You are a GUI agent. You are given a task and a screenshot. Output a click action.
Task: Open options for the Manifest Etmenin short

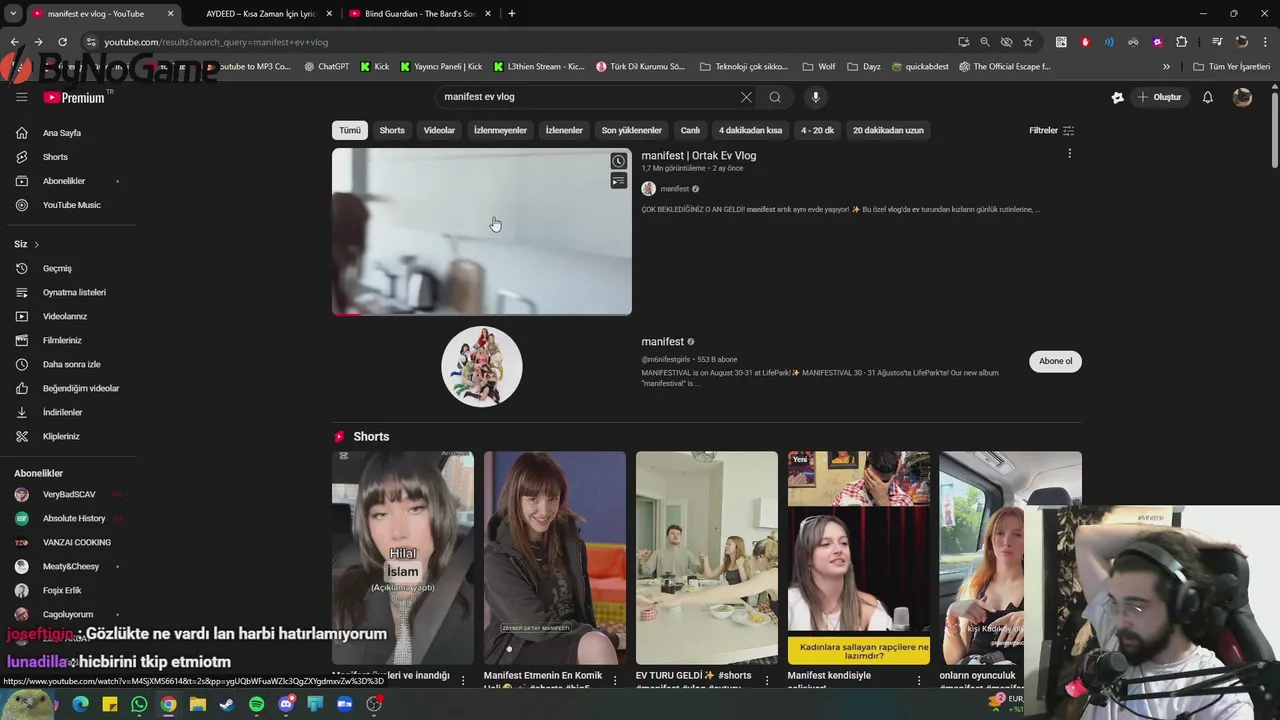coord(615,680)
